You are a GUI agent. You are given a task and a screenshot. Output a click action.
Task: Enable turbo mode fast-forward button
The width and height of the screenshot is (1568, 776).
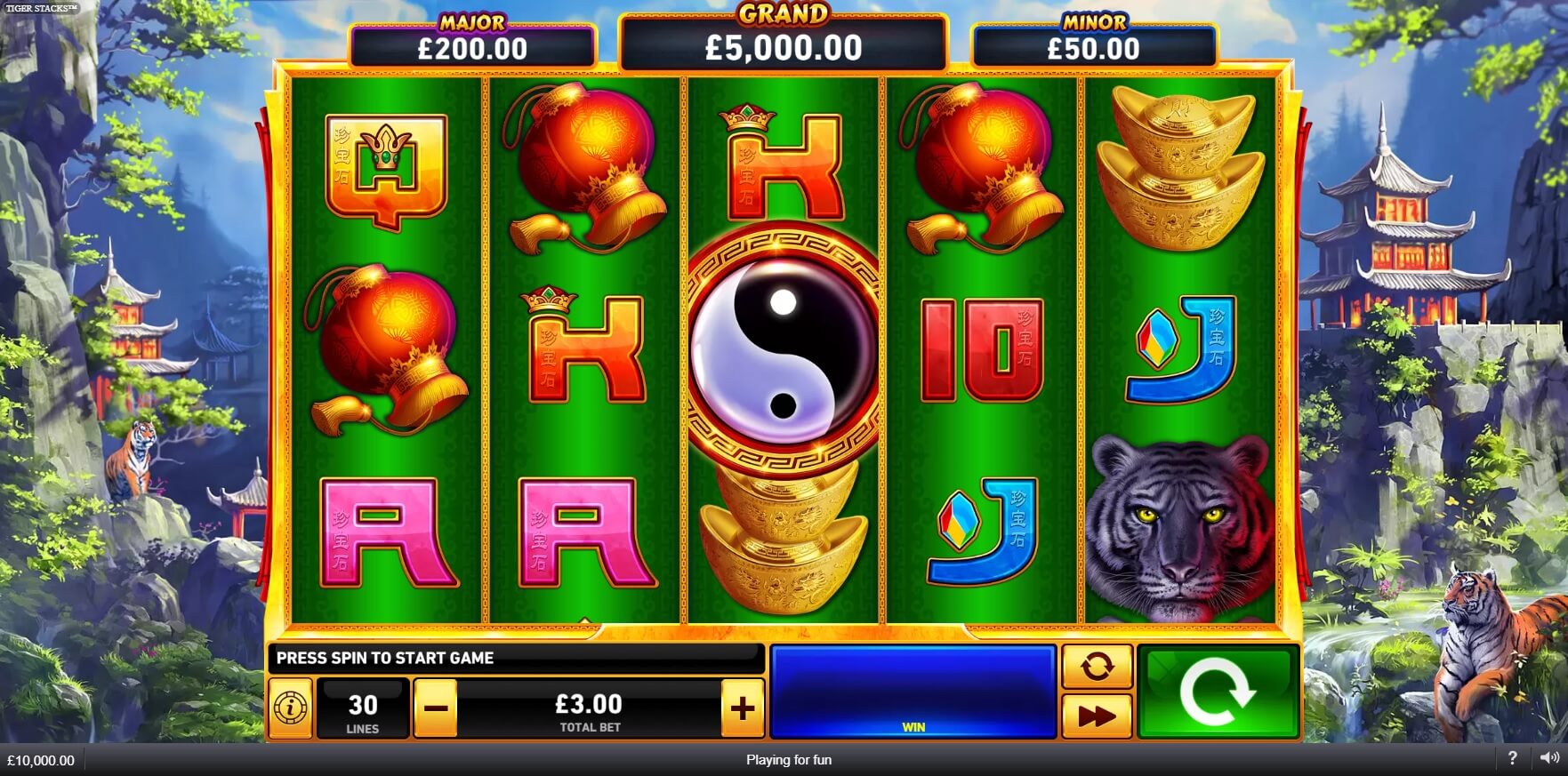tap(1097, 716)
